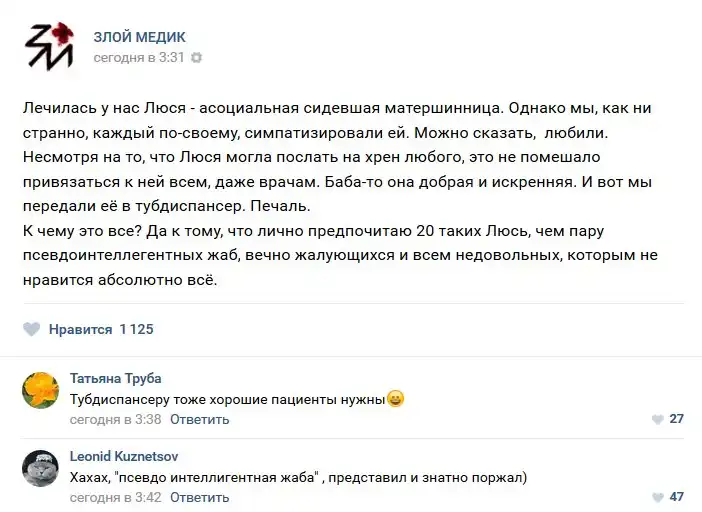
Task: Open the ЗЛОЙ МЕДИК community page link
Action: (x=139, y=37)
